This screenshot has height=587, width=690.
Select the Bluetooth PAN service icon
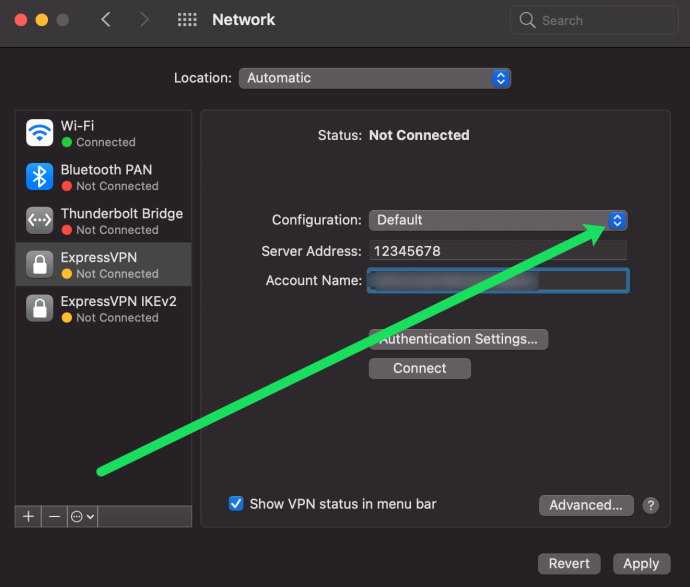(x=40, y=176)
